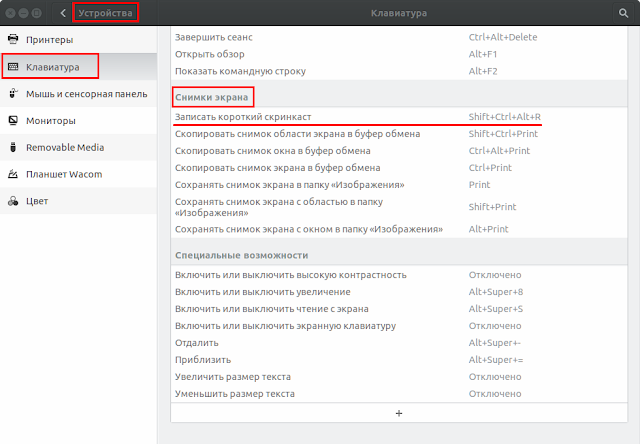Click the Removable Media USB icon

coord(13,147)
